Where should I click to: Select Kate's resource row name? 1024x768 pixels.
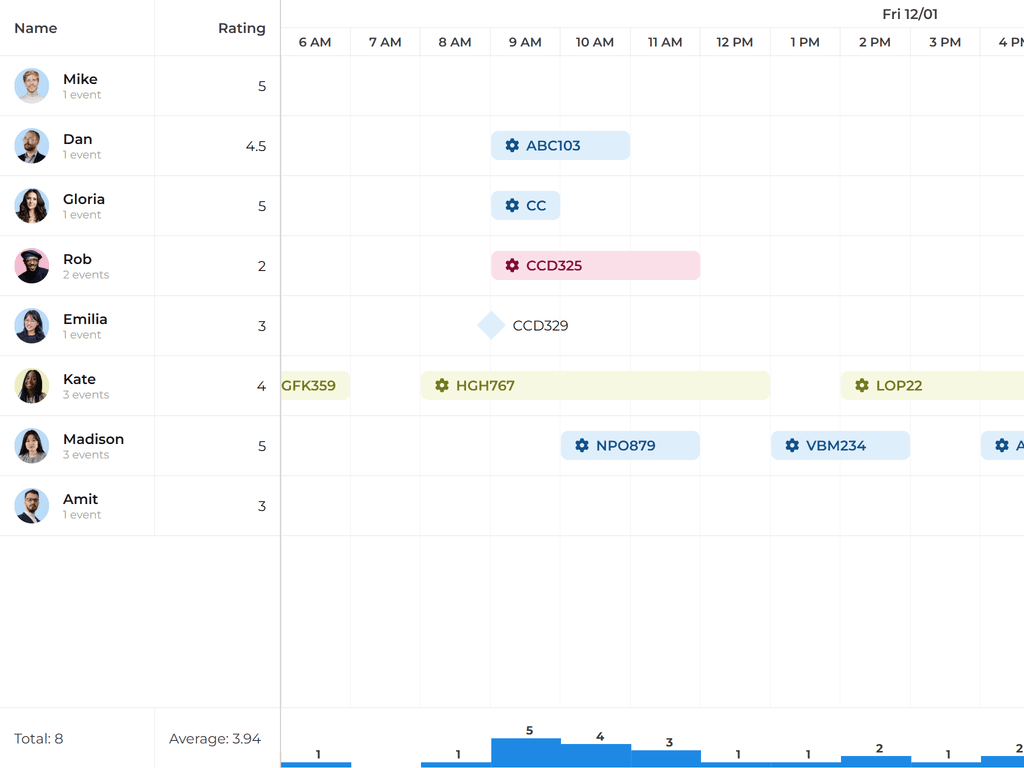(79, 379)
